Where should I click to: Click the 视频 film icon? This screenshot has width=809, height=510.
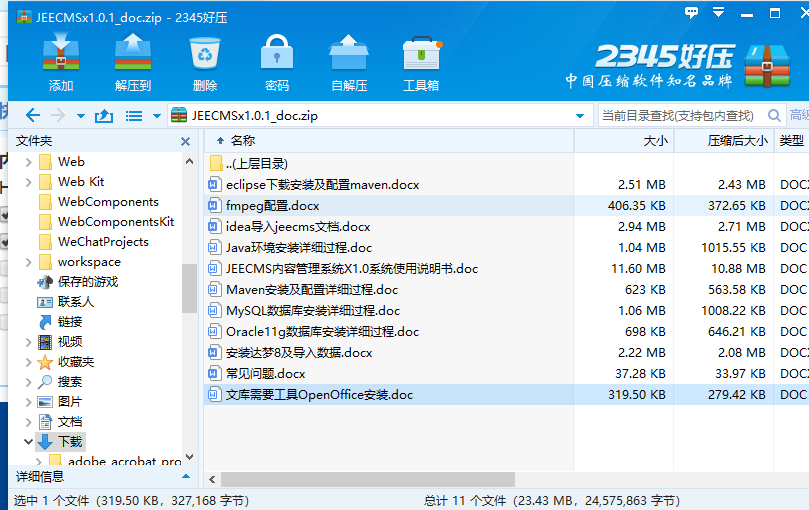45,342
